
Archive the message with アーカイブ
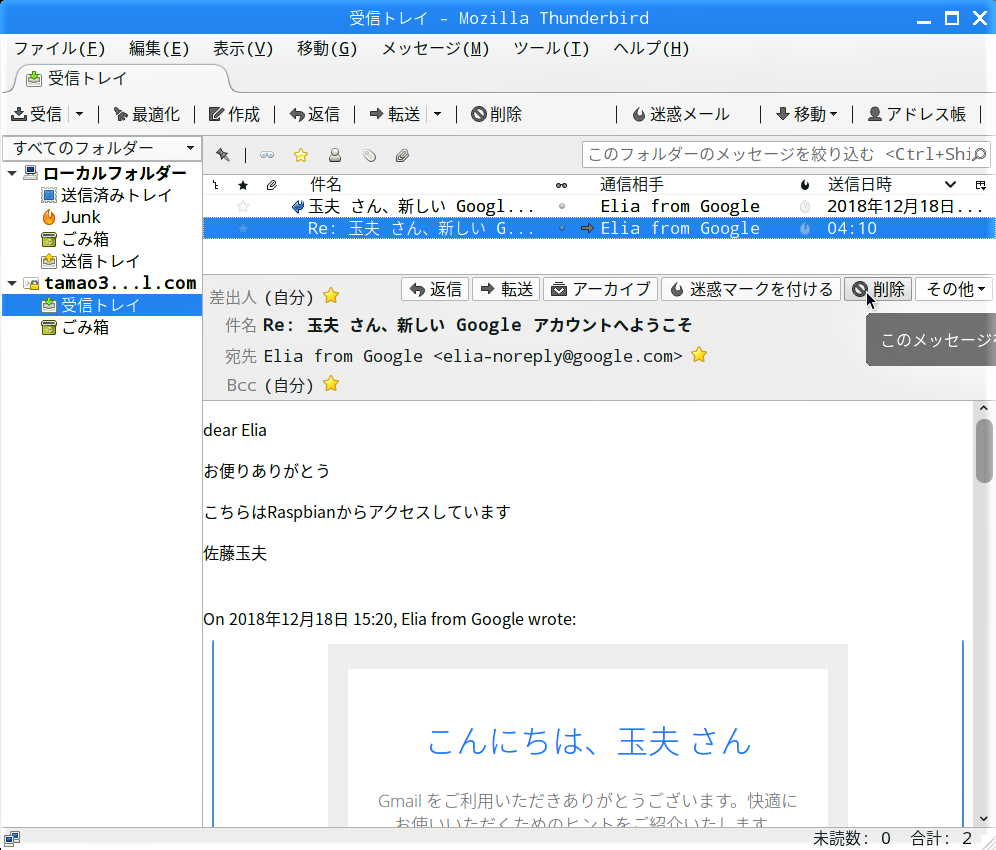[x=600, y=289]
